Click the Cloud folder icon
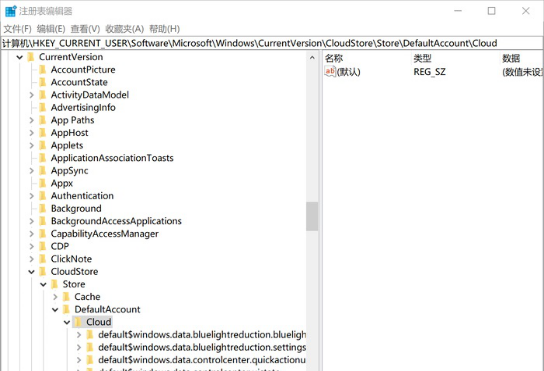The height and width of the screenshot is (371, 544). (78, 322)
